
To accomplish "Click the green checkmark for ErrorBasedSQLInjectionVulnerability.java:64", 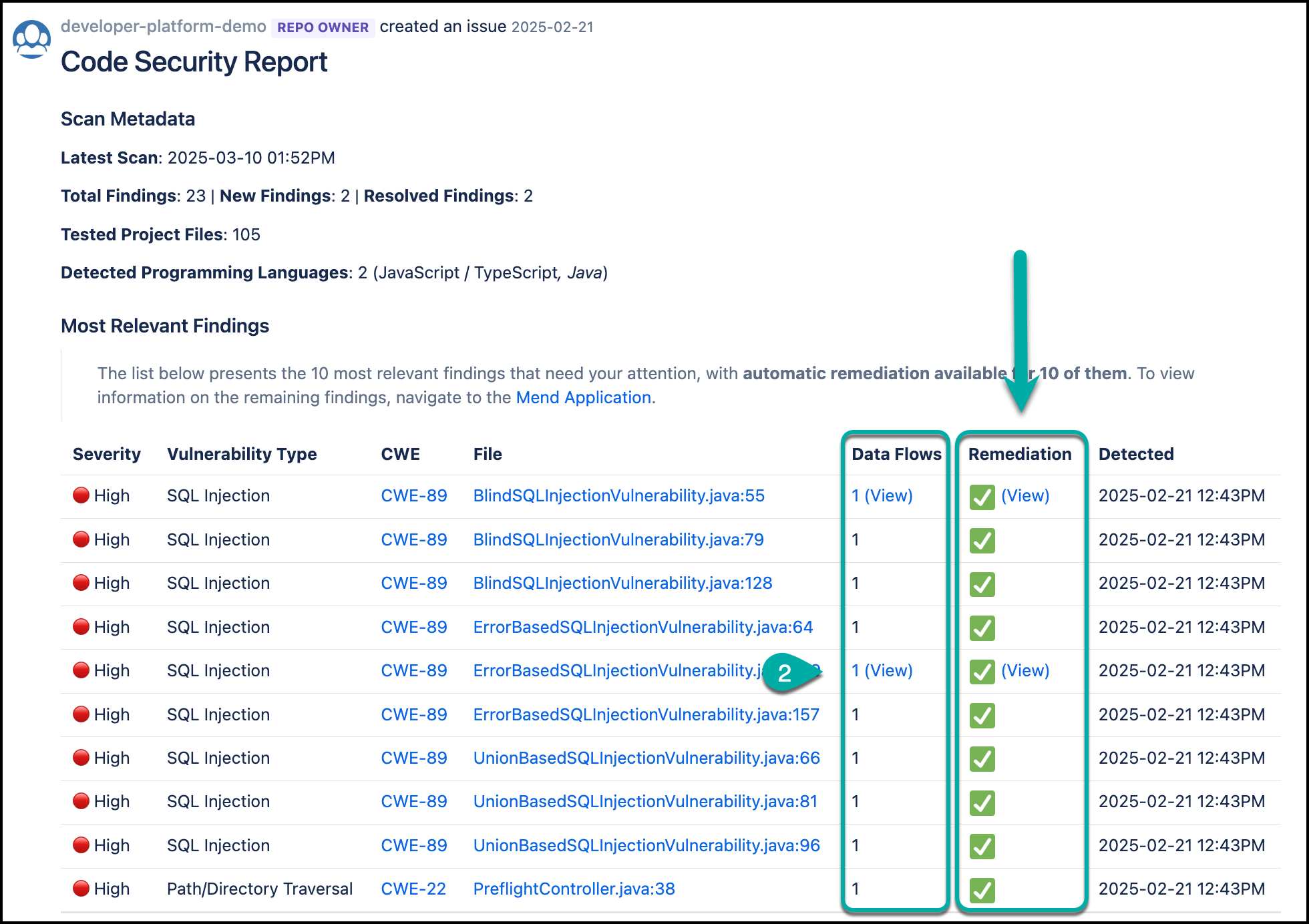I will (x=982, y=628).
